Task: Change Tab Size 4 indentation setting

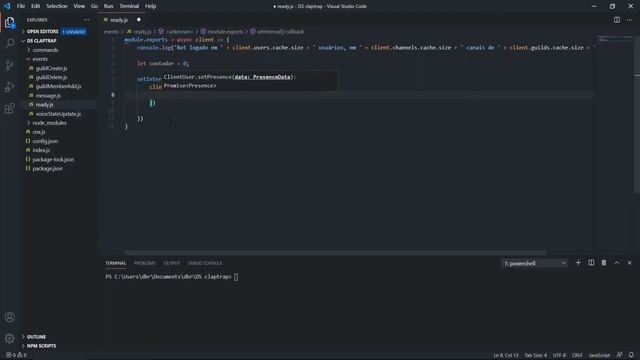Action: point(536,355)
